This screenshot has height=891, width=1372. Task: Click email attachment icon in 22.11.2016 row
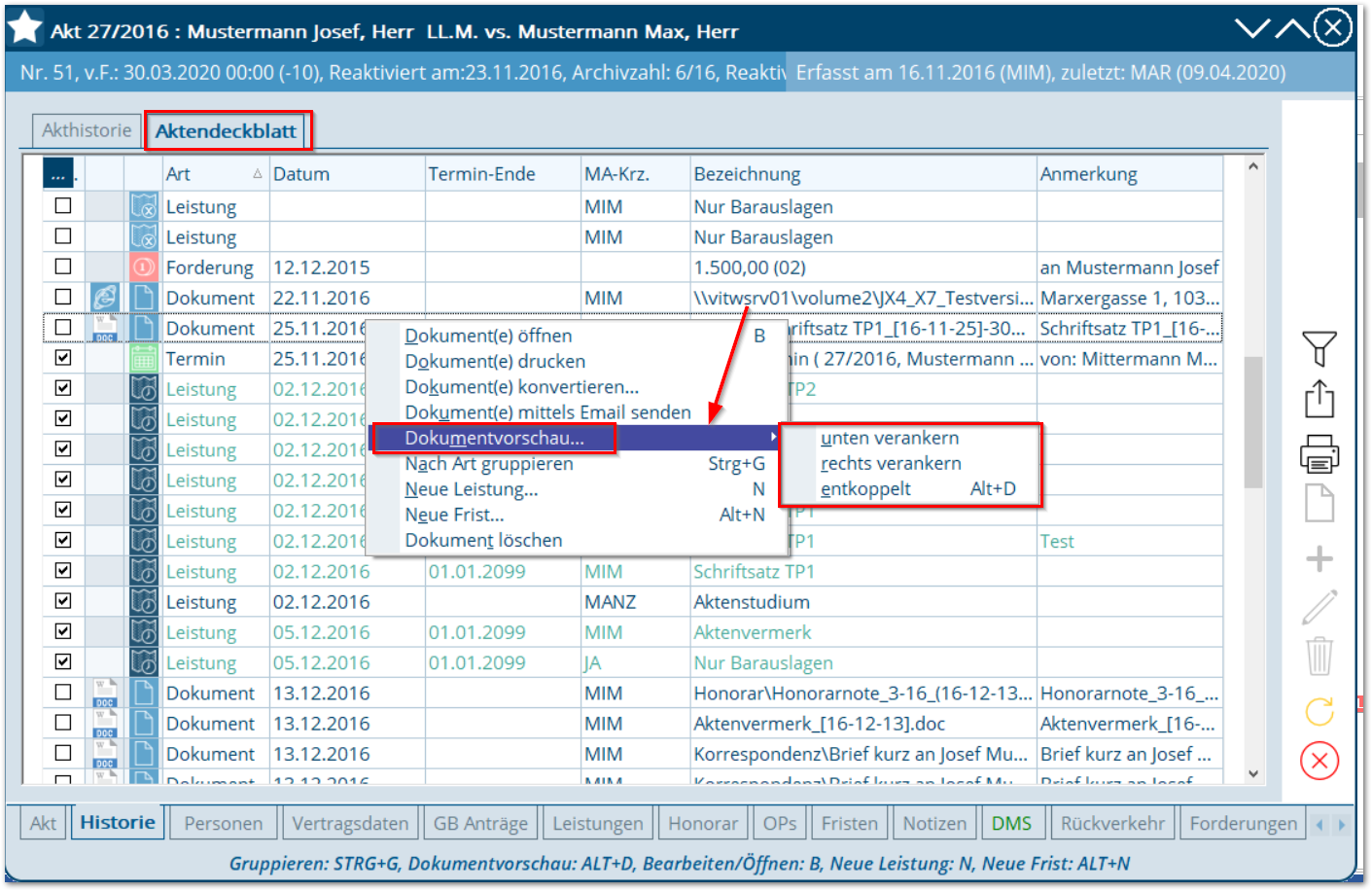tap(105, 297)
